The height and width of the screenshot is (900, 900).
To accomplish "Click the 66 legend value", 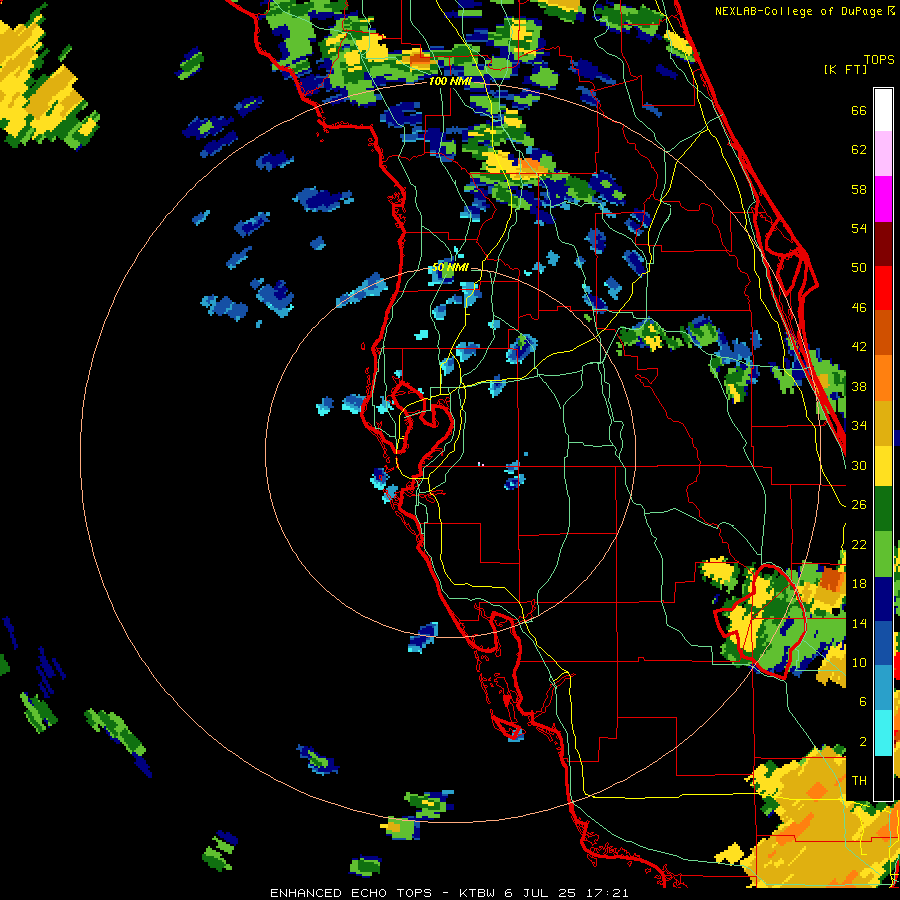I will (x=859, y=110).
